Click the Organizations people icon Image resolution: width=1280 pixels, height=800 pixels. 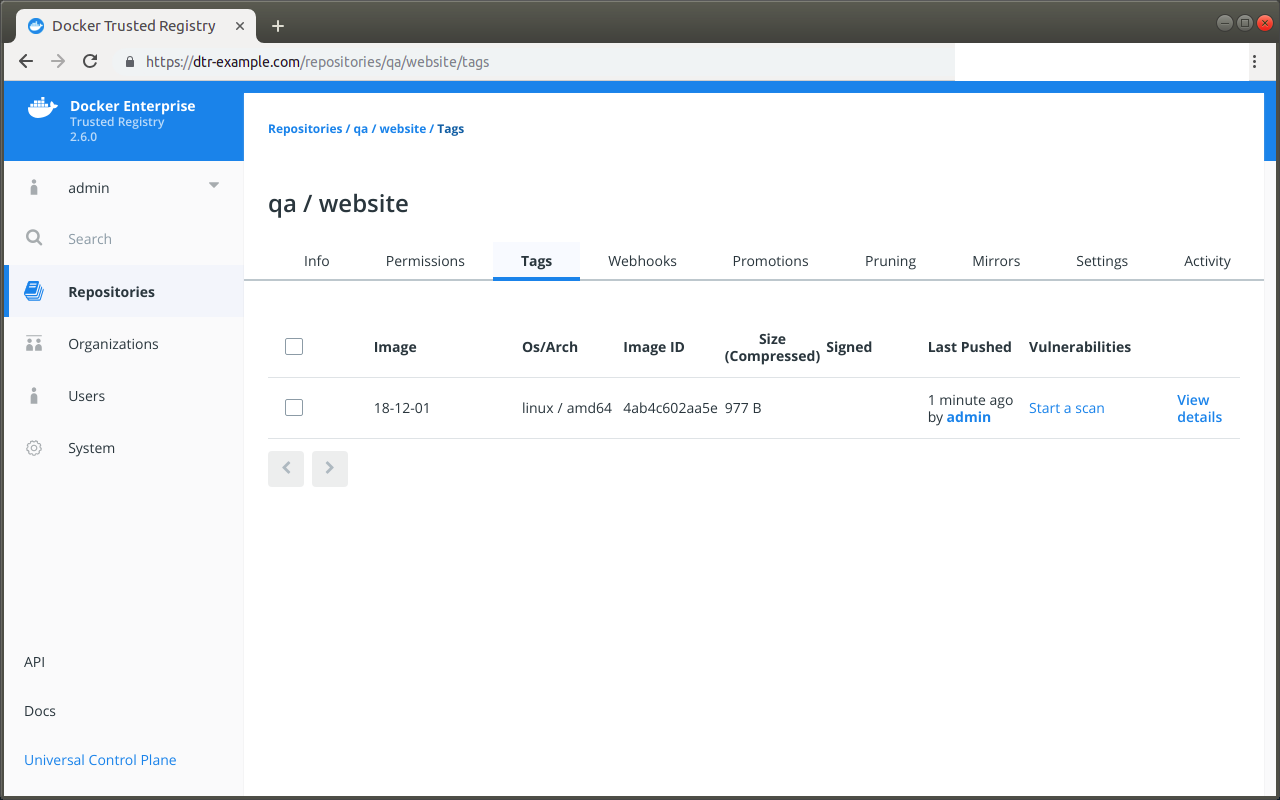point(34,344)
